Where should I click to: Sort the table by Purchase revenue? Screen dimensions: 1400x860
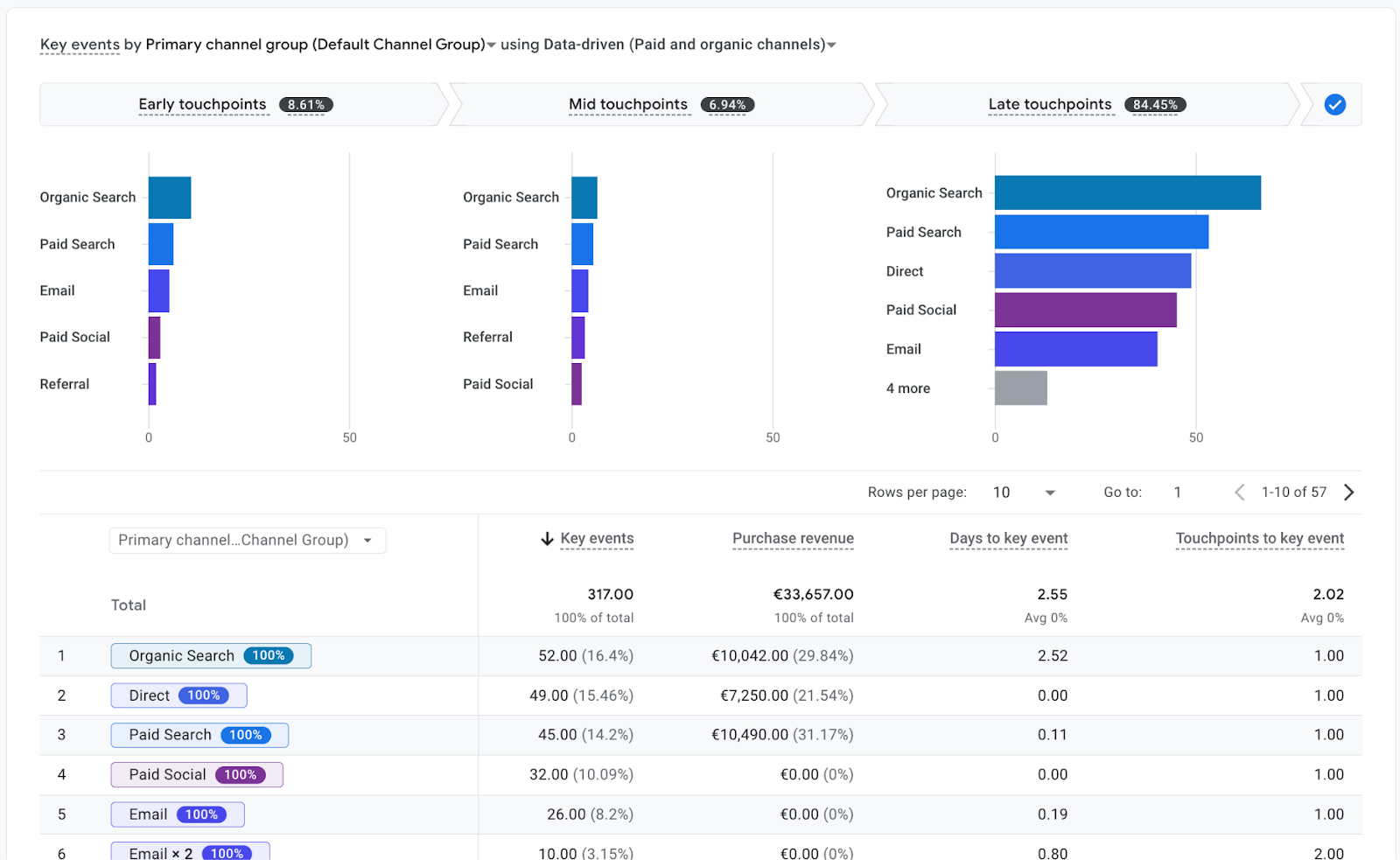[x=792, y=539]
